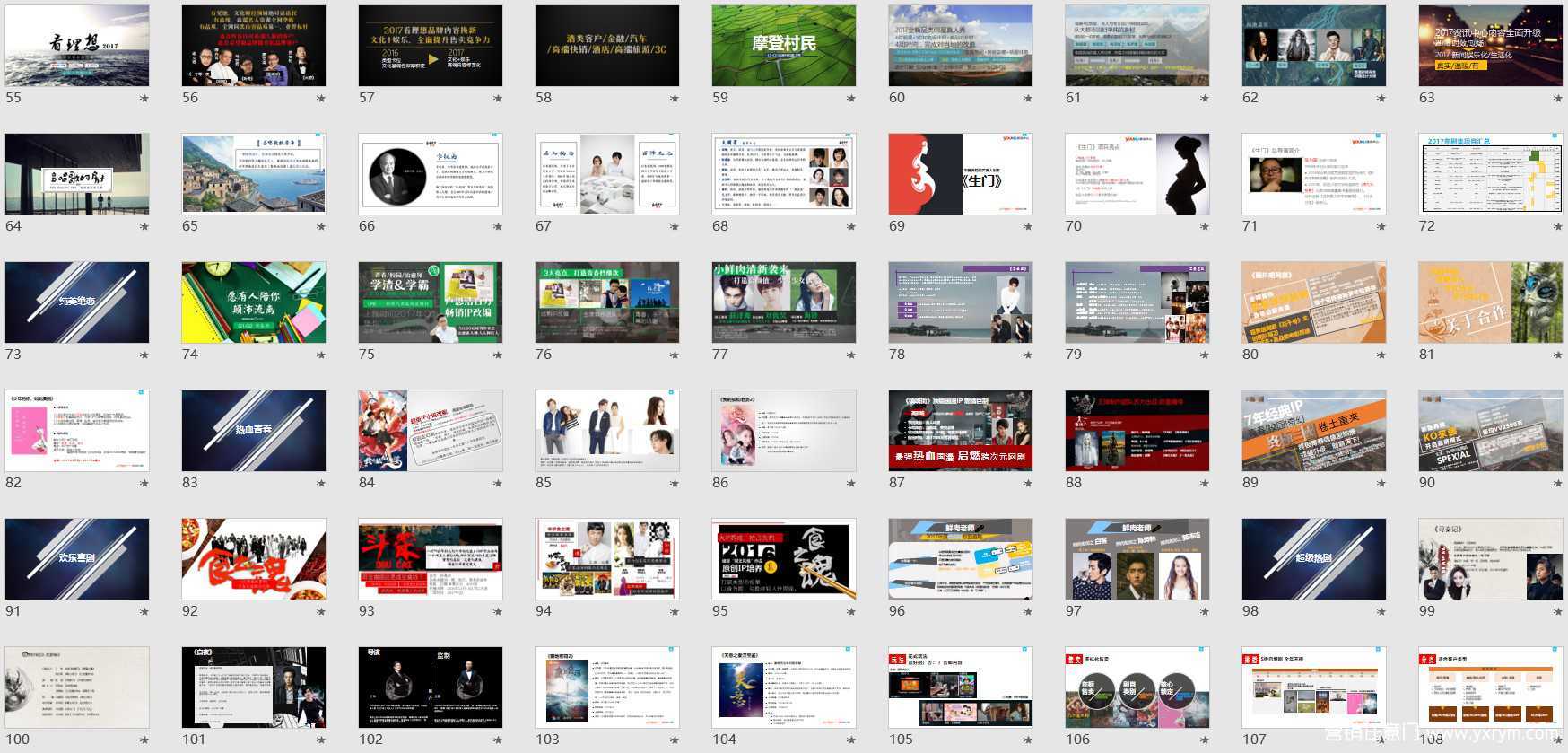Select slide 87 thumbnail
This screenshot has height=753, width=1568.
pos(961,431)
